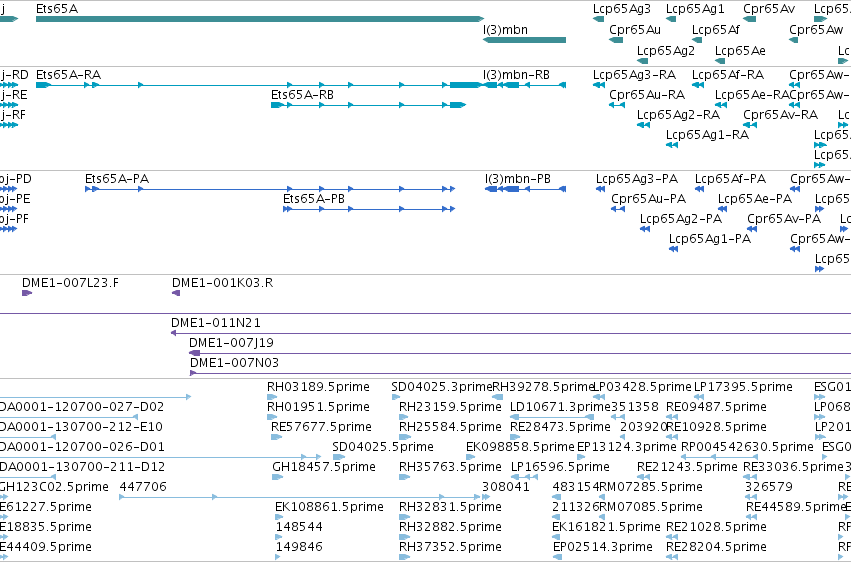The height and width of the screenshot is (562, 851).
Task: Select the Lcp65Ag3 gene label
Action: click(x=621, y=9)
